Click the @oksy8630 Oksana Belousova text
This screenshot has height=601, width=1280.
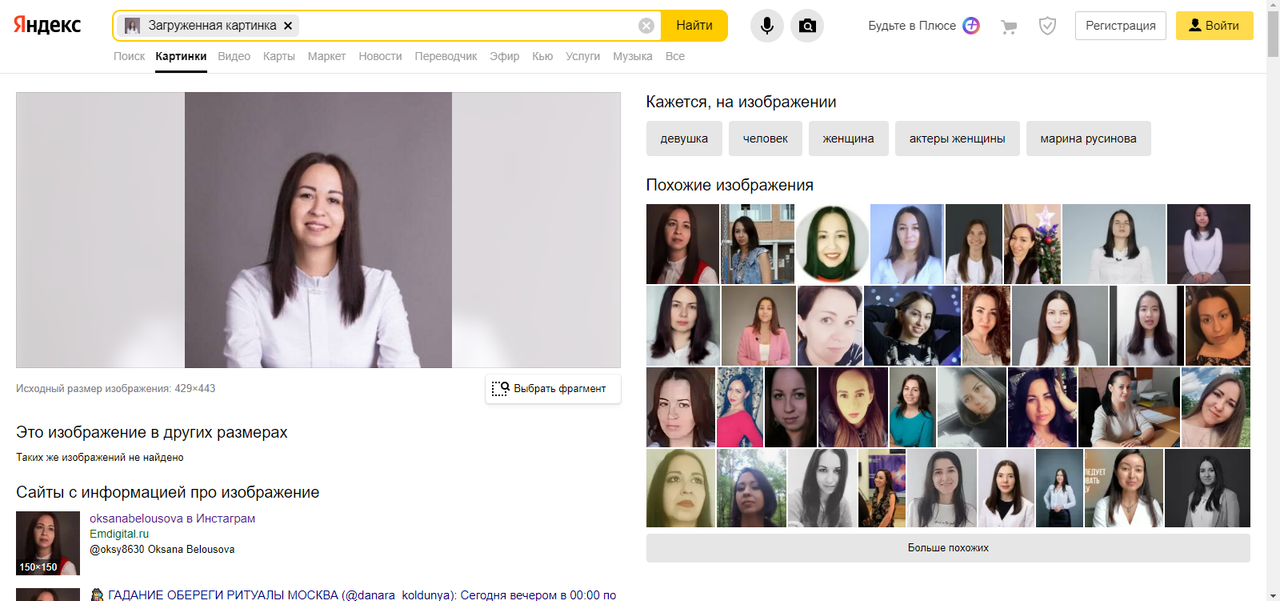162,549
